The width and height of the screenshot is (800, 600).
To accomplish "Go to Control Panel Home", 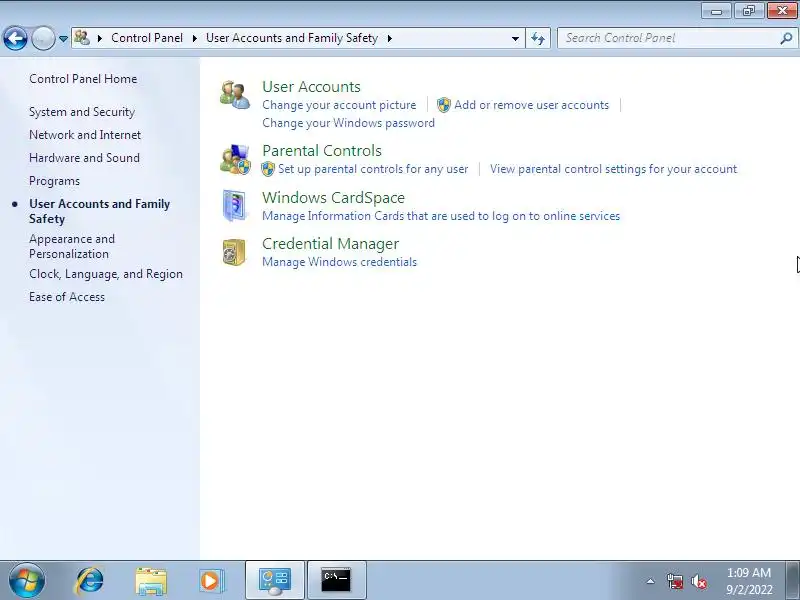I will (x=83, y=79).
